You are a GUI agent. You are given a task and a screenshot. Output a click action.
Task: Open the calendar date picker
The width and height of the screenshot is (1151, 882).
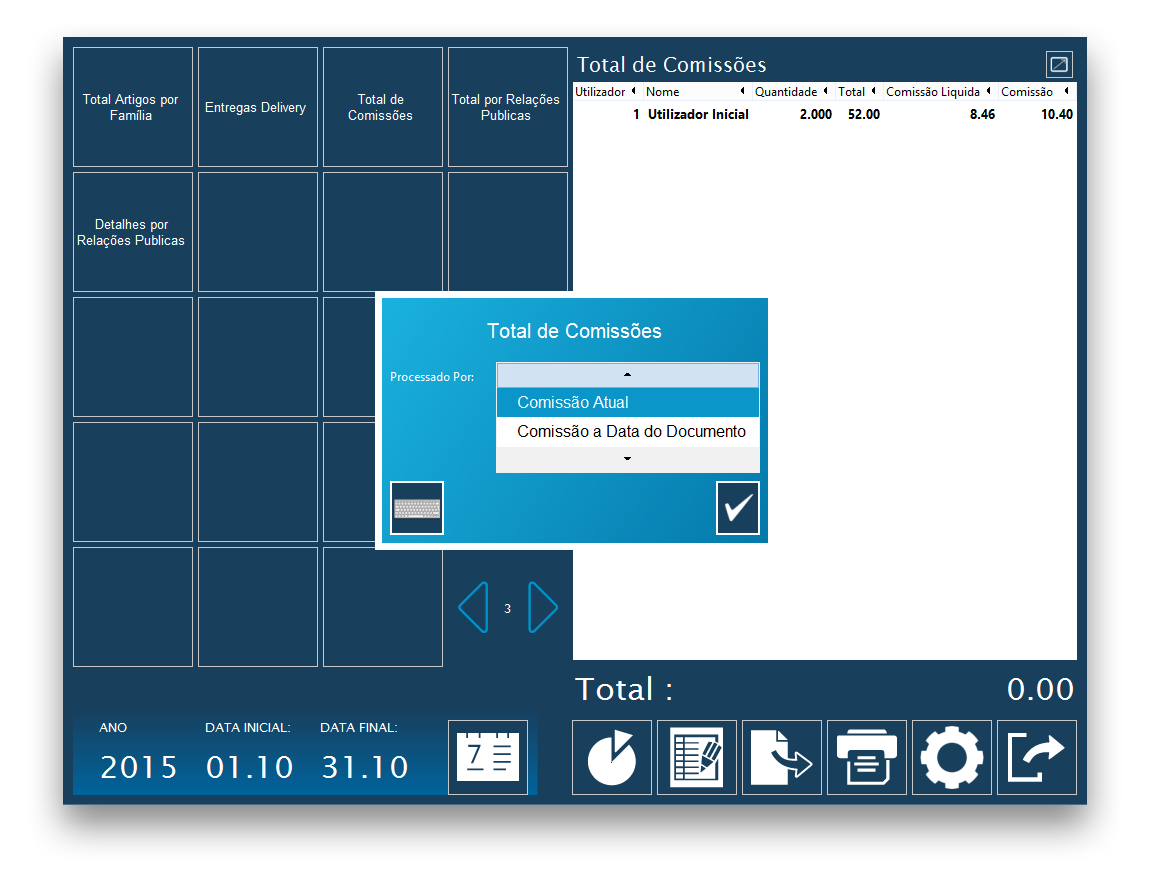488,758
